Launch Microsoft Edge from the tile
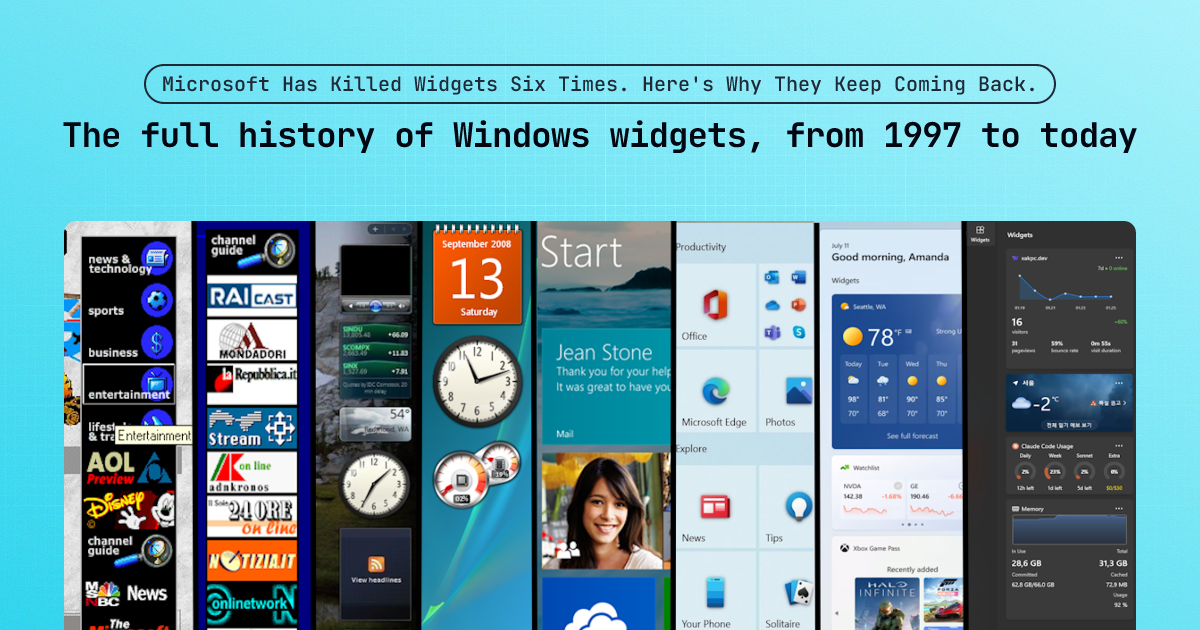 pos(715,392)
